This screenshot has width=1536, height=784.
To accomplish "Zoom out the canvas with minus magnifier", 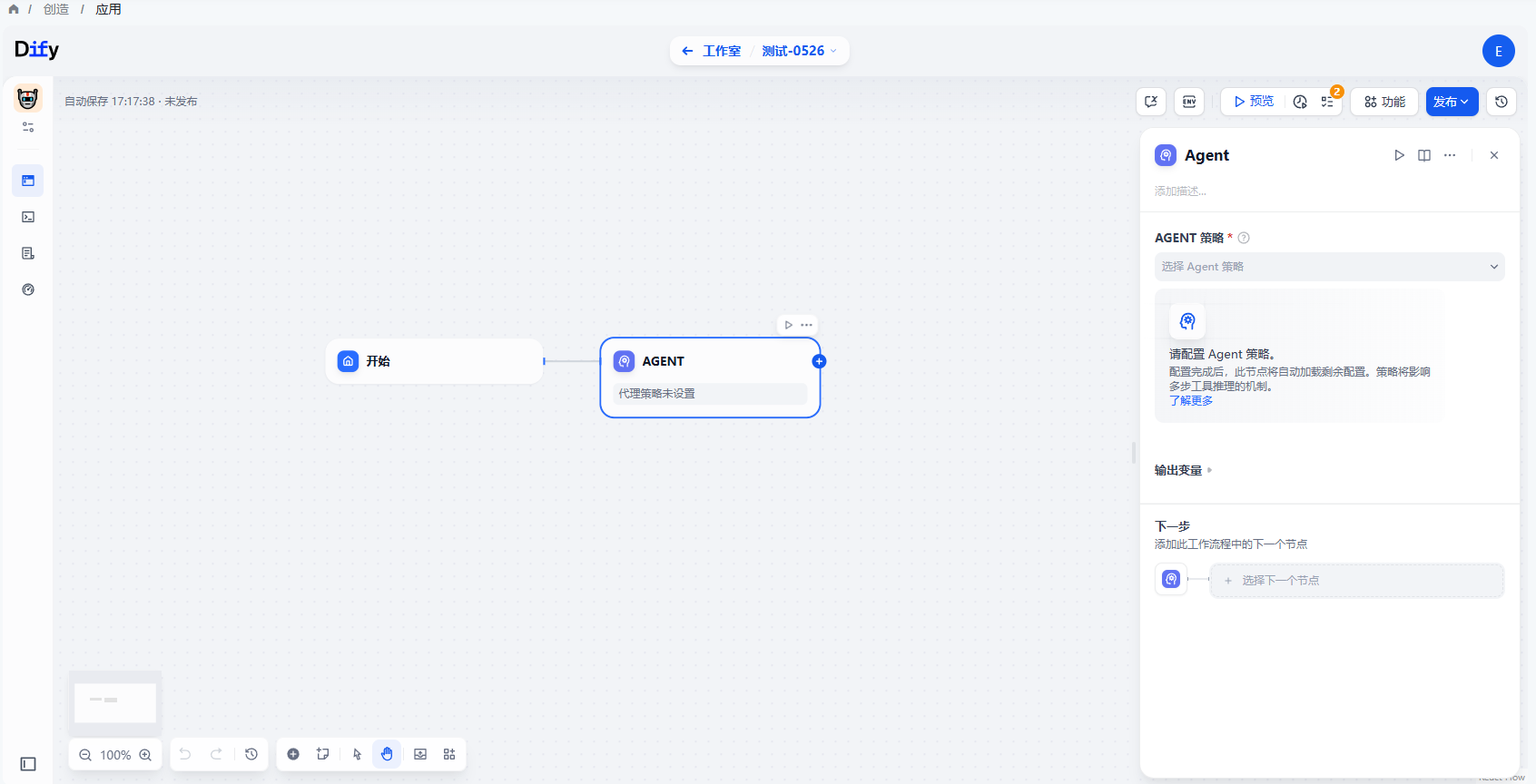I will tap(85, 755).
